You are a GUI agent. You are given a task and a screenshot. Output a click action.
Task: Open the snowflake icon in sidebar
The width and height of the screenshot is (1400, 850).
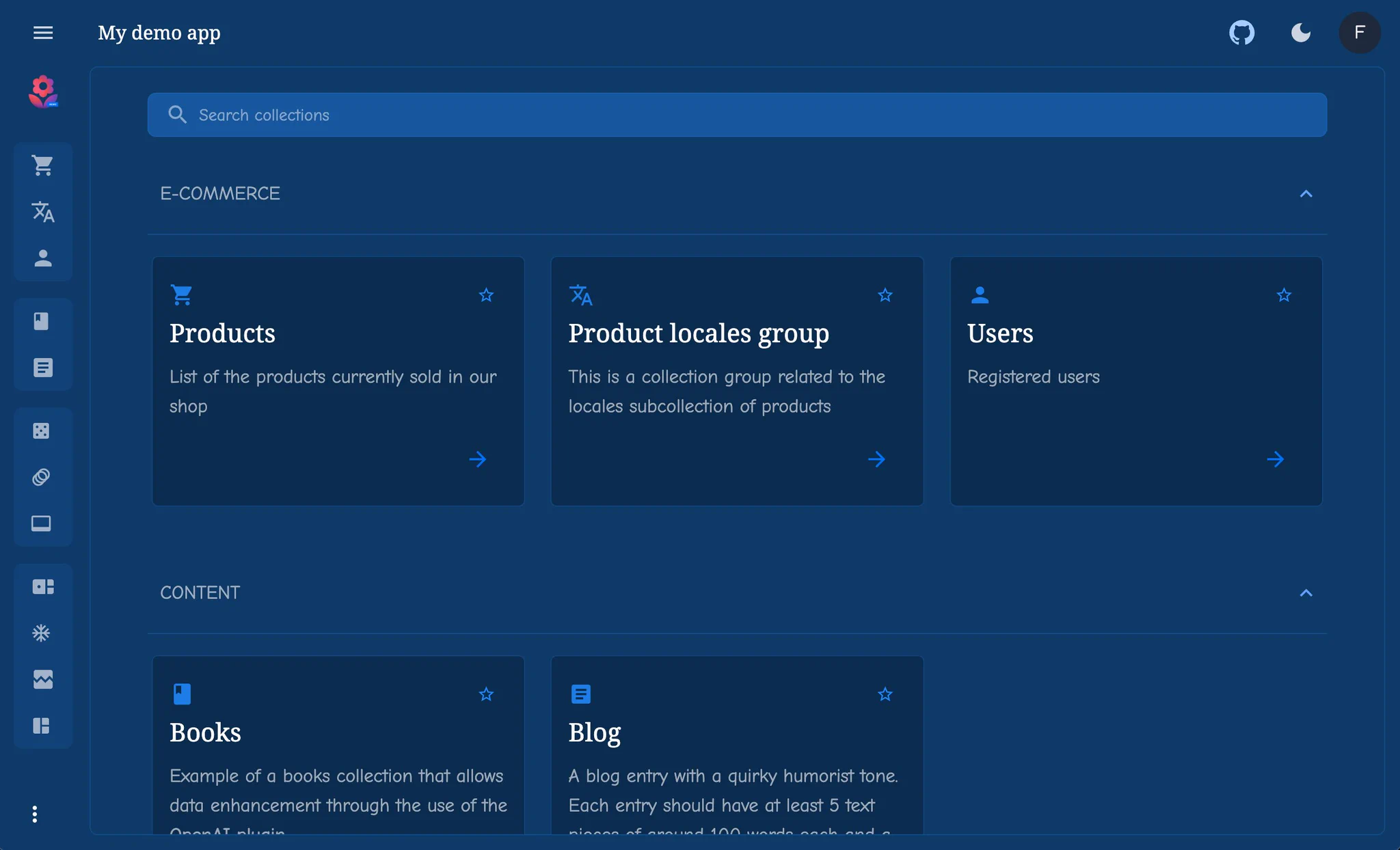pyautogui.click(x=41, y=633)
